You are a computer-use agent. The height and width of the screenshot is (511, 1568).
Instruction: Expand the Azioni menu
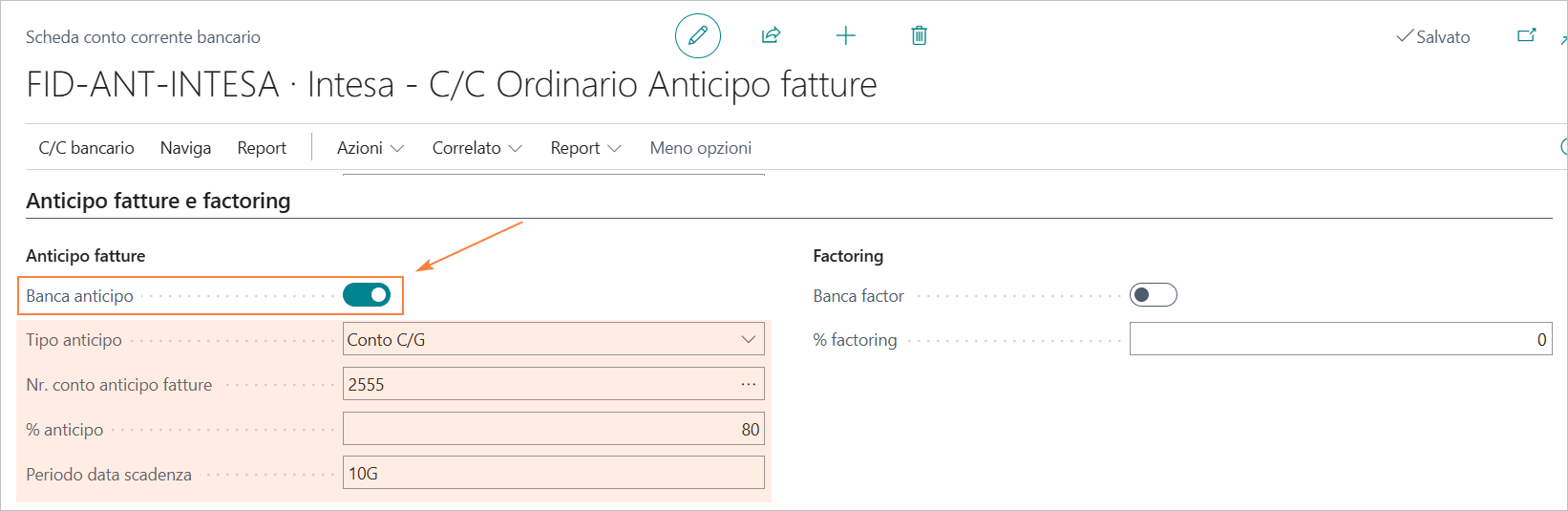coord(371,148)
